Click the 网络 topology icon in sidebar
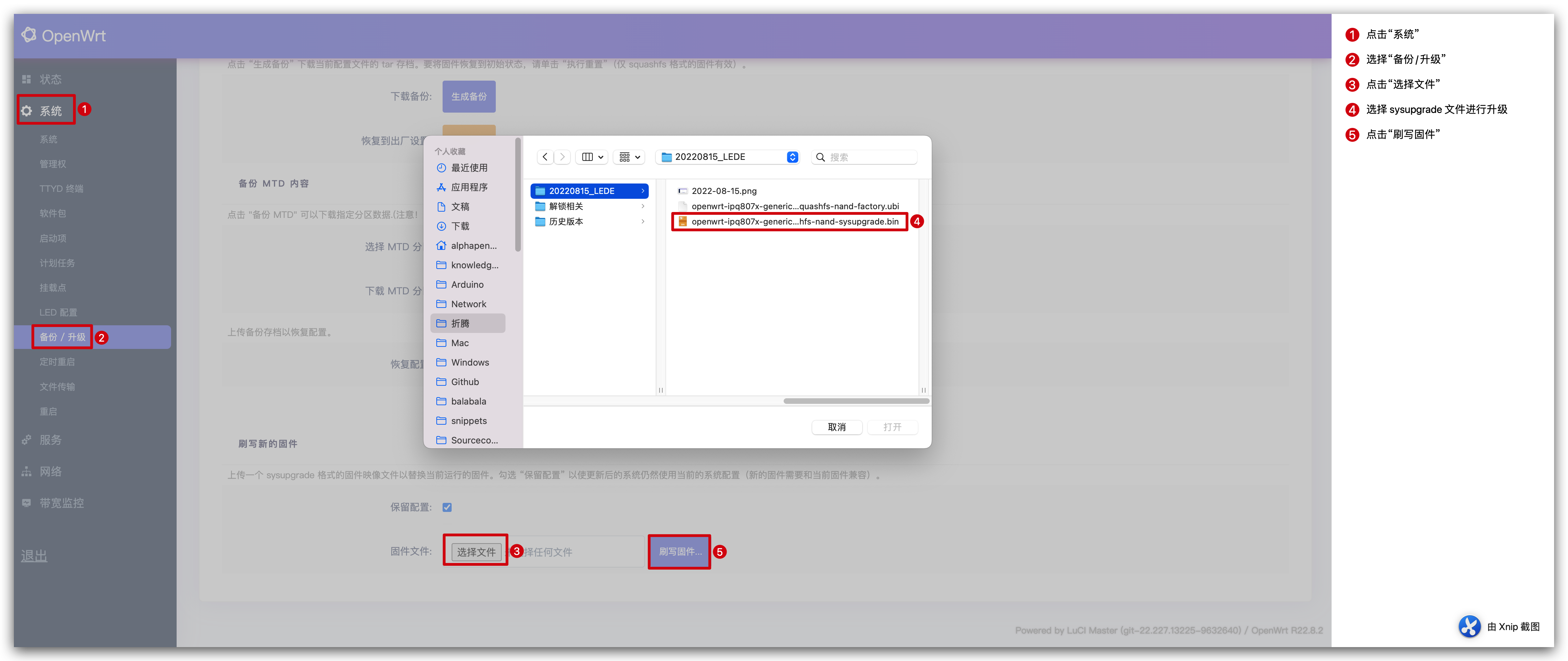 (x=26, y=471)
